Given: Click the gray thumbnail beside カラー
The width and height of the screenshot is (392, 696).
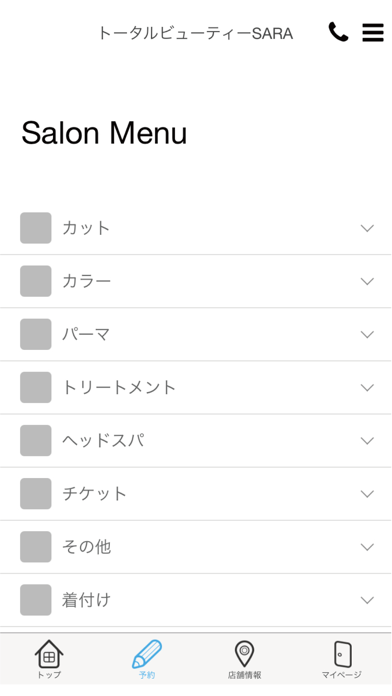Looking at the screenshot, I should point(36,281).
